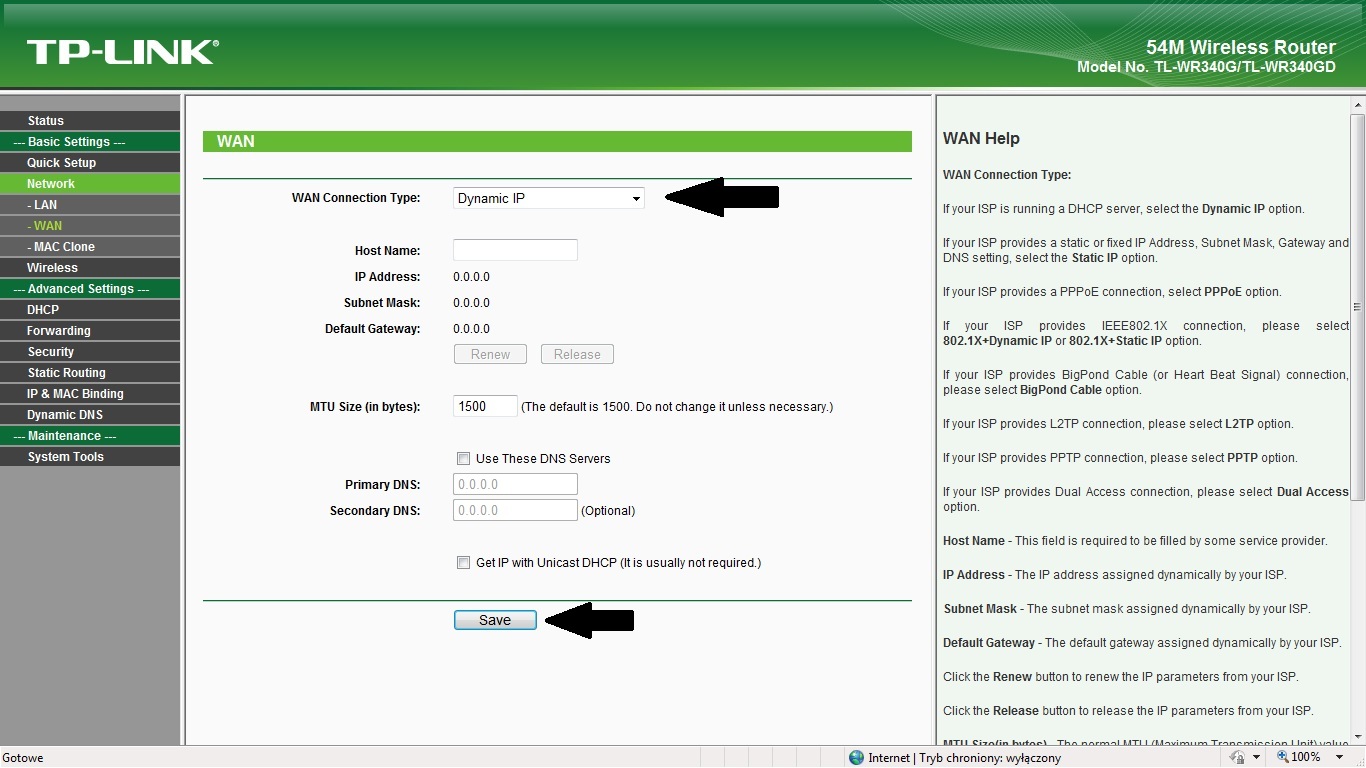Screen dimensions: 1366x768
Task: Enable Use These DNS Servers checkbox
Action: click(463, 458)
